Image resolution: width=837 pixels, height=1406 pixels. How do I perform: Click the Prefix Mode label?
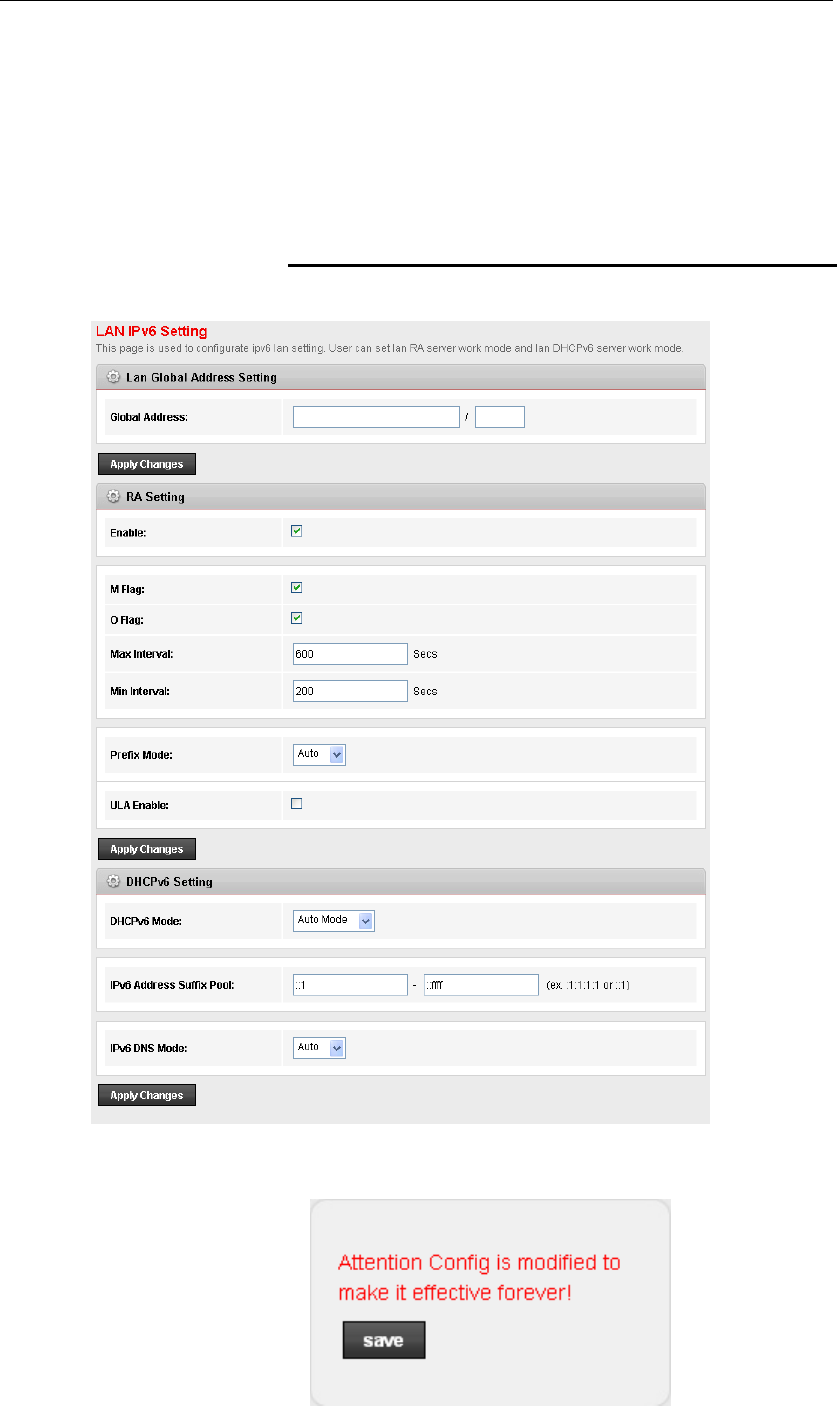pyautogui.click(x=141, y=755)
